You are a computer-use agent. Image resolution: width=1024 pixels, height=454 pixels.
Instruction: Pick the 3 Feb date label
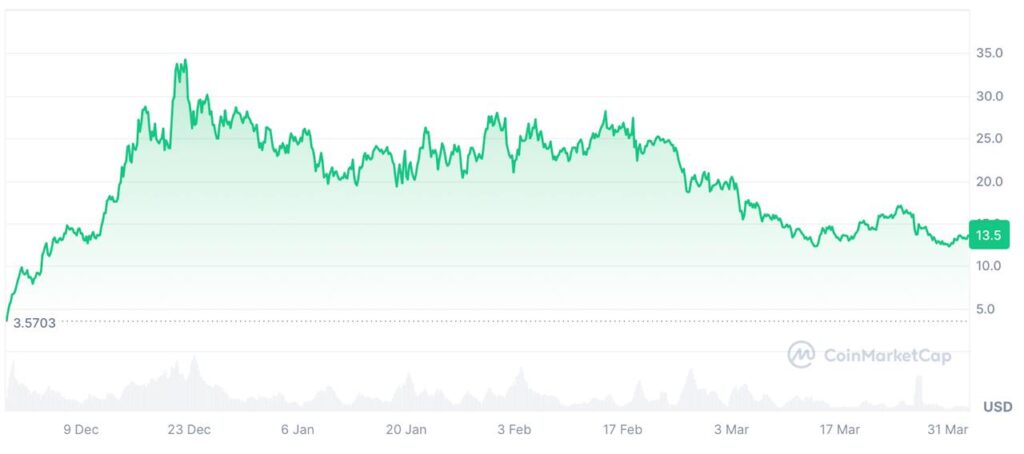coord(514,430)
